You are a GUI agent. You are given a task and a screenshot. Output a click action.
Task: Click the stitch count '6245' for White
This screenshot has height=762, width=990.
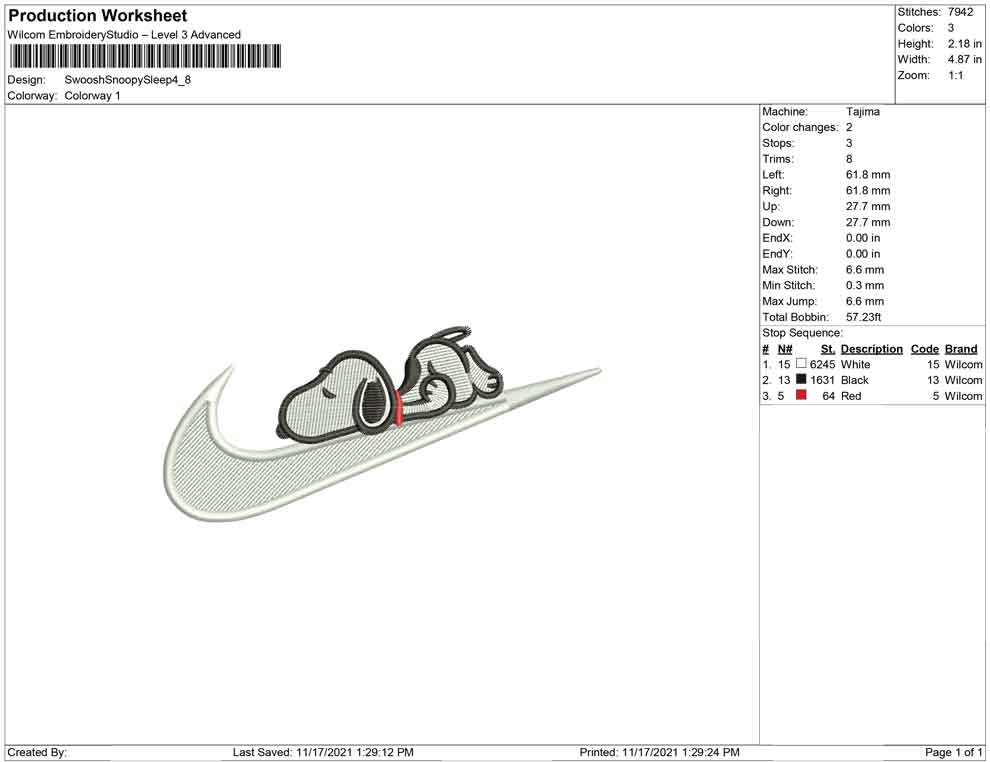coord(823,364)
